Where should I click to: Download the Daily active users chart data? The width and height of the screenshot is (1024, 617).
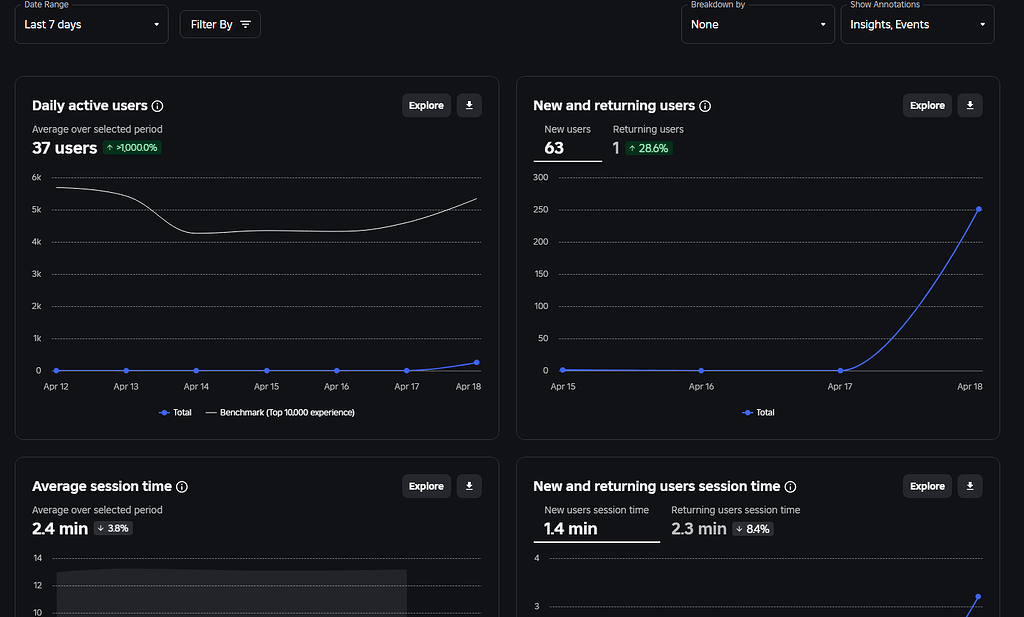[x=469, y=105]
